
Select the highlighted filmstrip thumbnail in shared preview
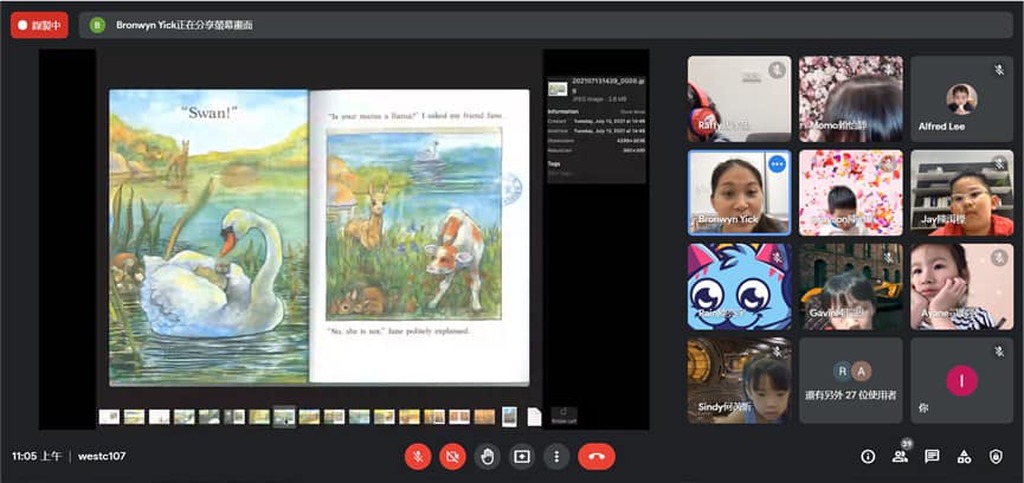click(x=284, y=416)
